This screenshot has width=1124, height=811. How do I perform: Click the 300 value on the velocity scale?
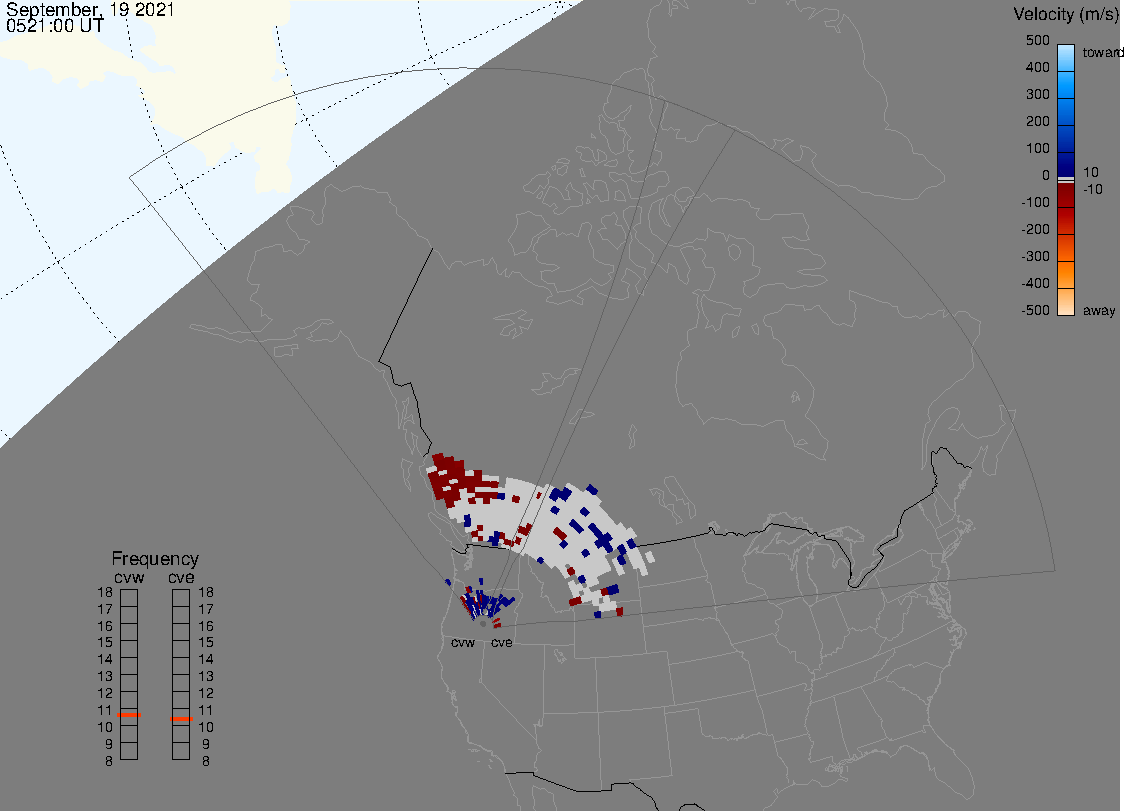(x=1037, y=95)
